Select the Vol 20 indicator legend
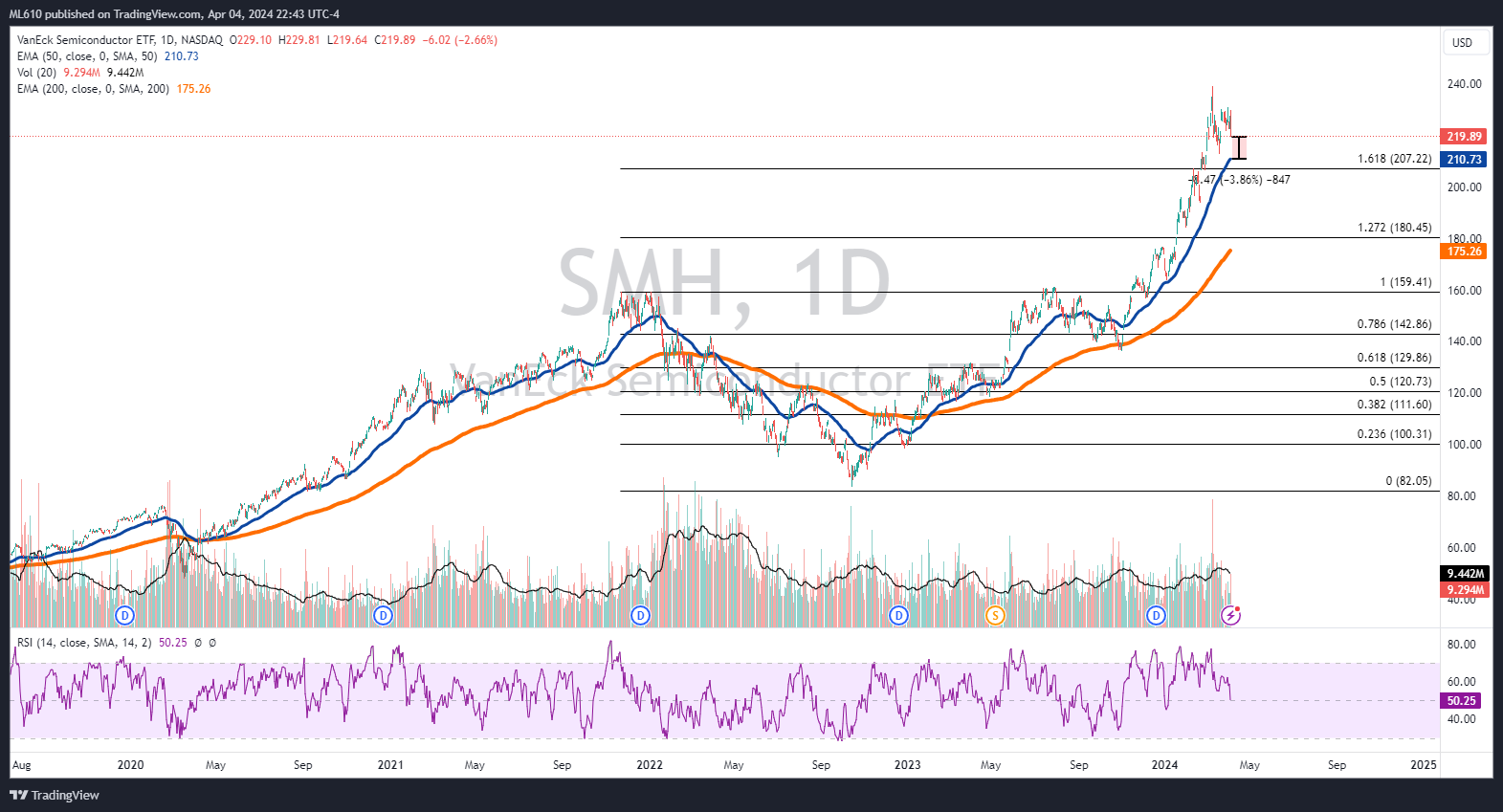1503x812 pixels. [x=36, y=73]
